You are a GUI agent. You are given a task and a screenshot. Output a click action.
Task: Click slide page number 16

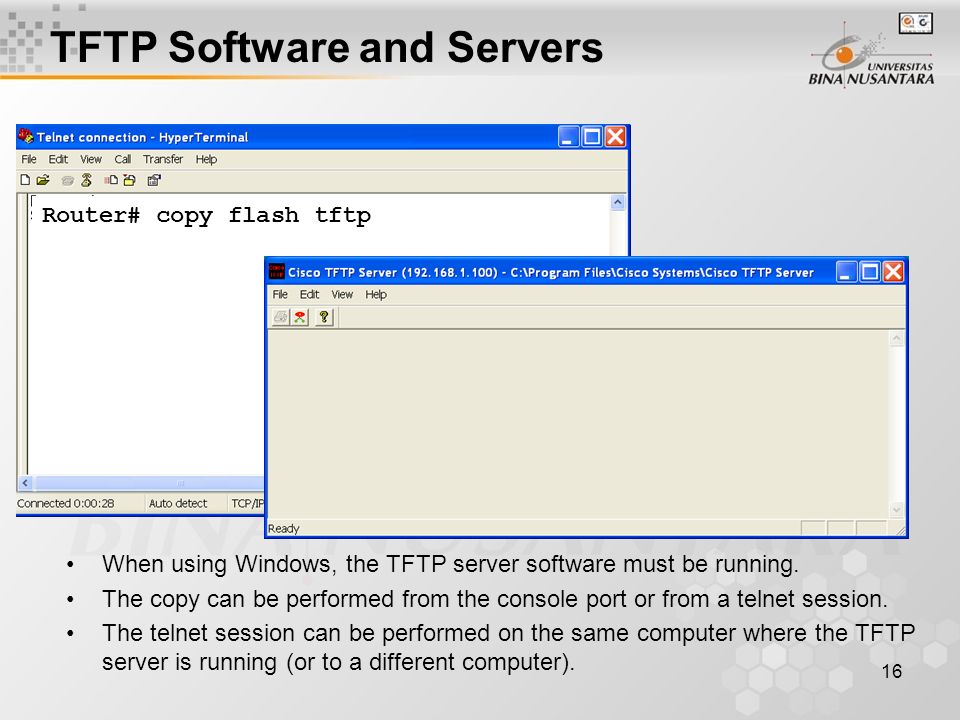pos(892,672)
